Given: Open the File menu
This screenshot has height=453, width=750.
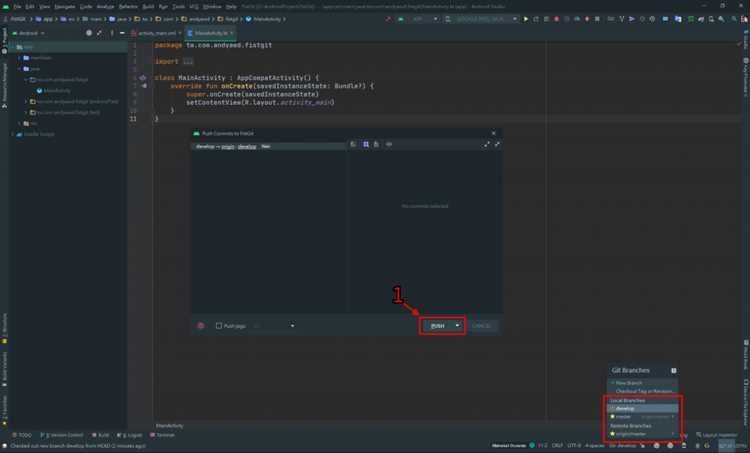Looking at the screenshot, I should click(17, 7).
